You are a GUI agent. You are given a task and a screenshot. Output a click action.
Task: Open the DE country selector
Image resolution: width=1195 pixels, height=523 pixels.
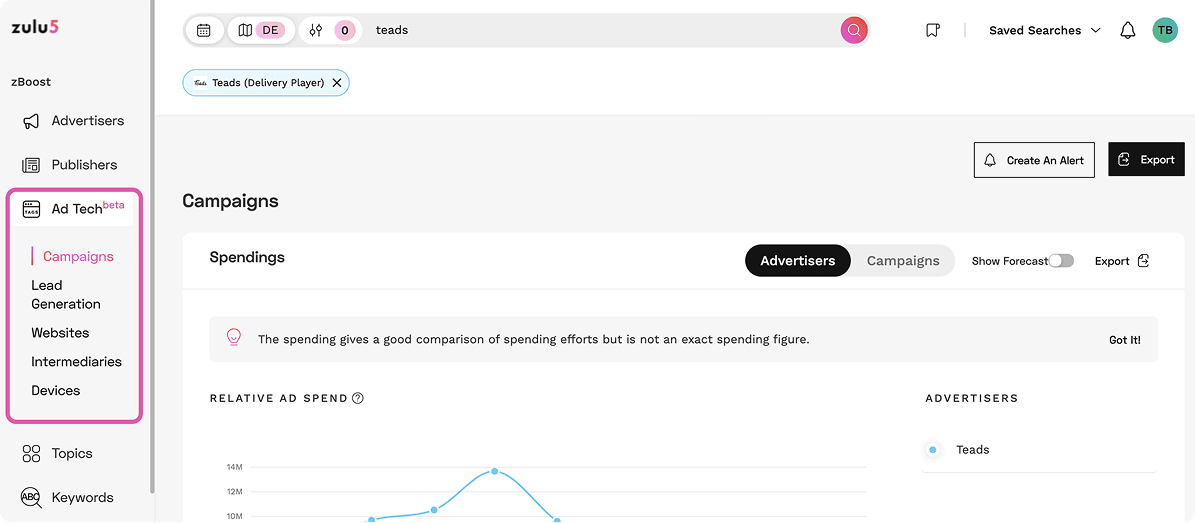[x=258, y=30]
